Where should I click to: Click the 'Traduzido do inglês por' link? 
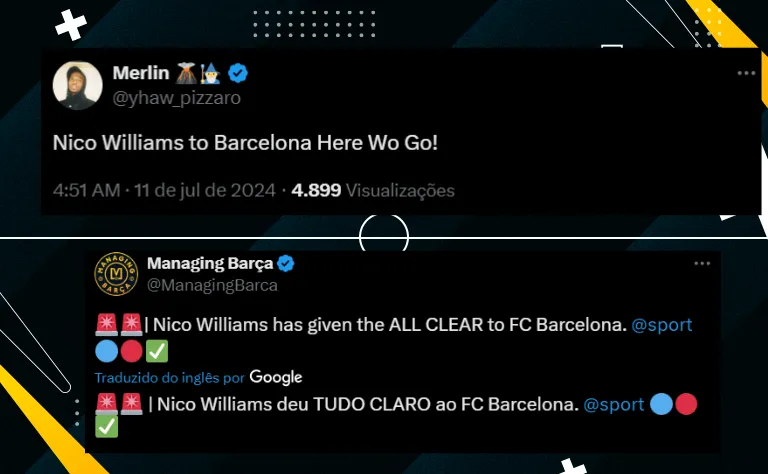coord(169,378)
